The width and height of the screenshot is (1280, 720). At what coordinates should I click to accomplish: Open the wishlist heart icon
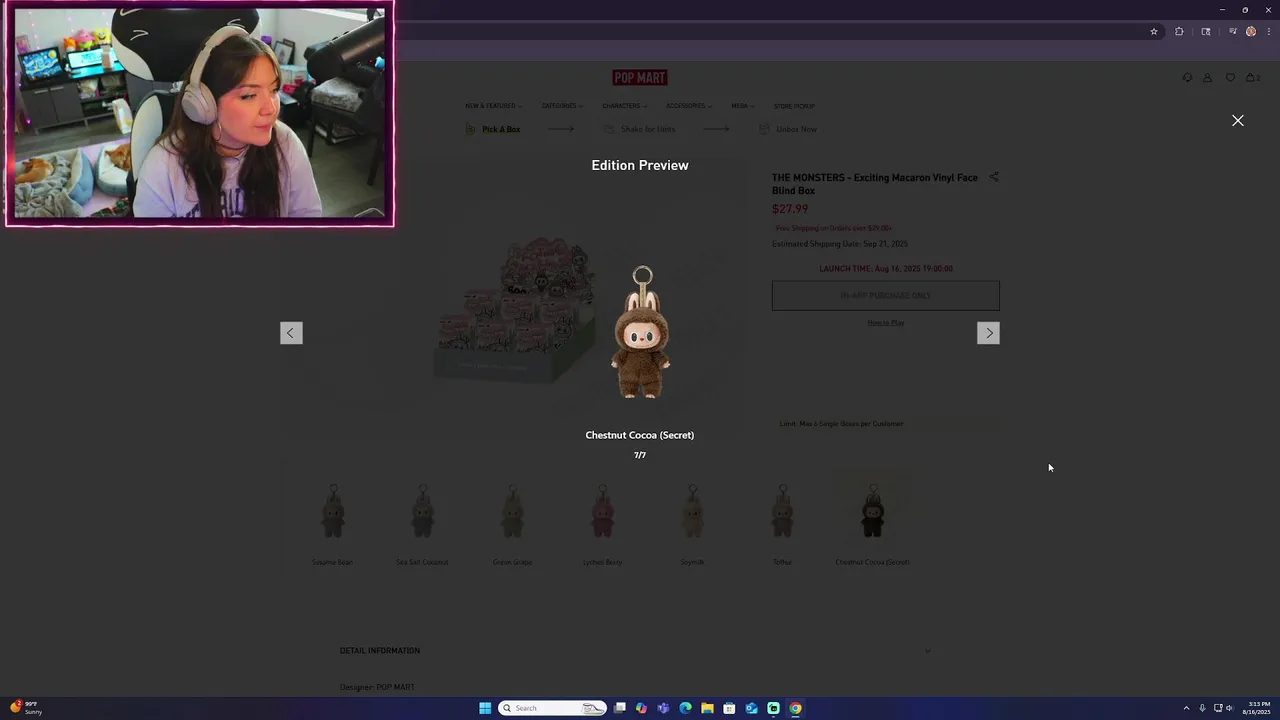(x=1230, y=78)
